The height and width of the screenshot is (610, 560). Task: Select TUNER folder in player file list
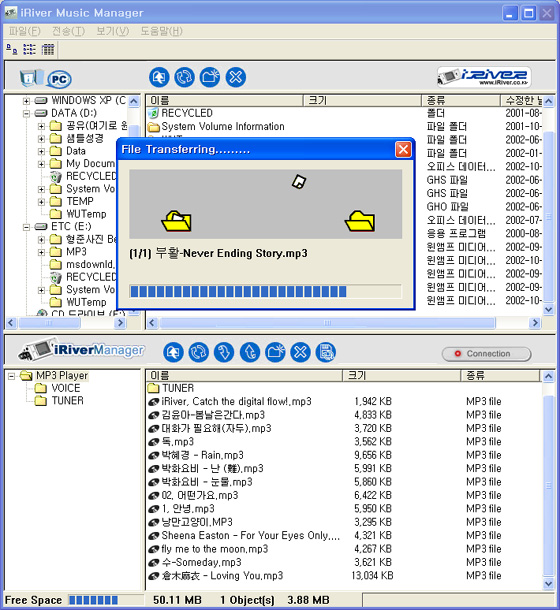(171, 388)
